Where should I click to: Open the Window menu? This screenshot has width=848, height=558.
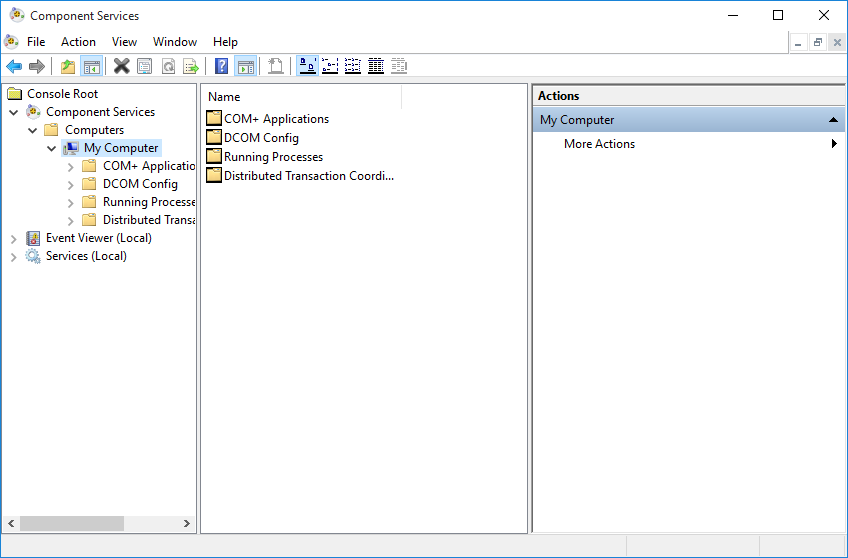[x=174, y=42]
